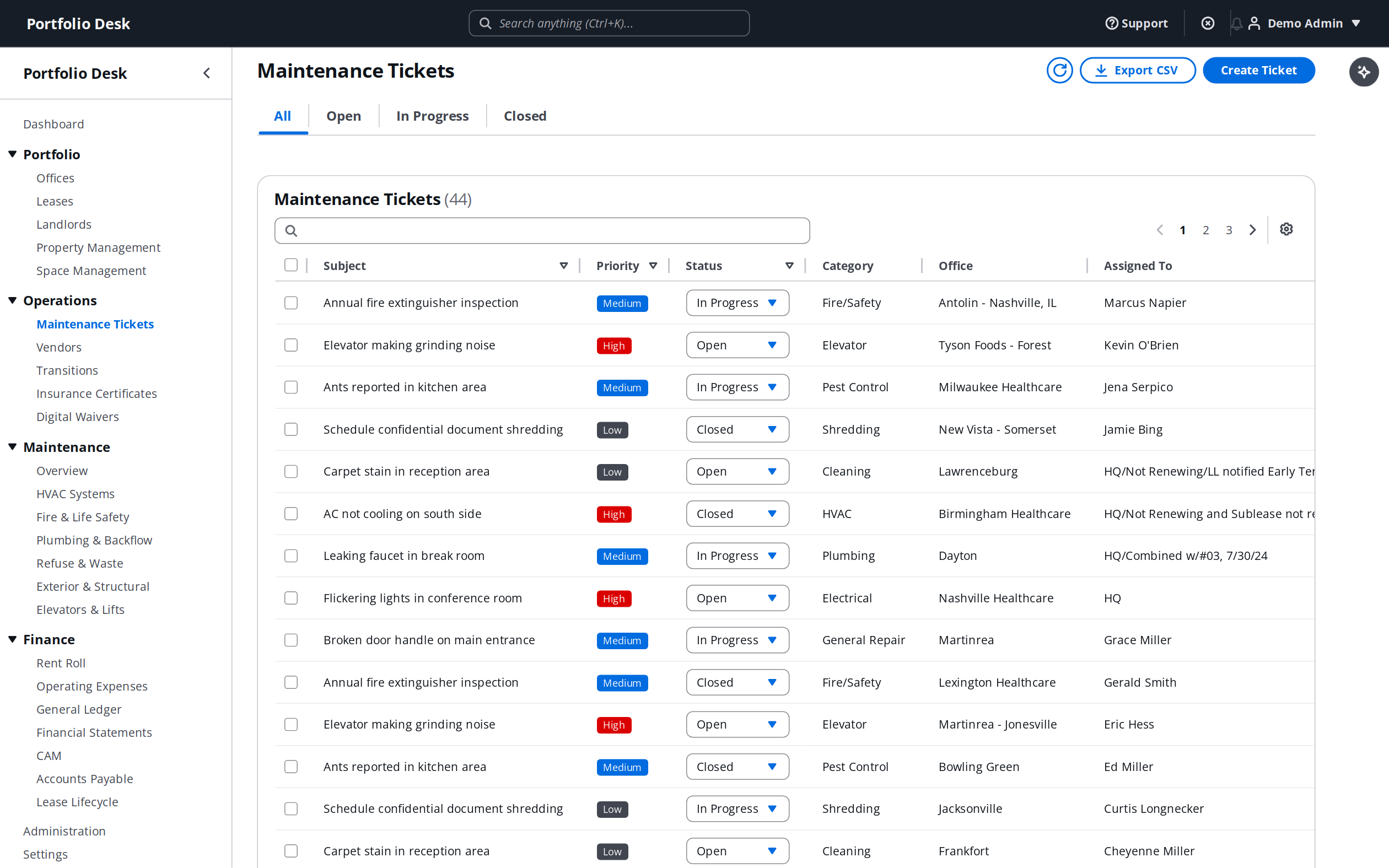Click Status column filter icon
Screen dimensions: 1389x868
click(x=789, y=265)
